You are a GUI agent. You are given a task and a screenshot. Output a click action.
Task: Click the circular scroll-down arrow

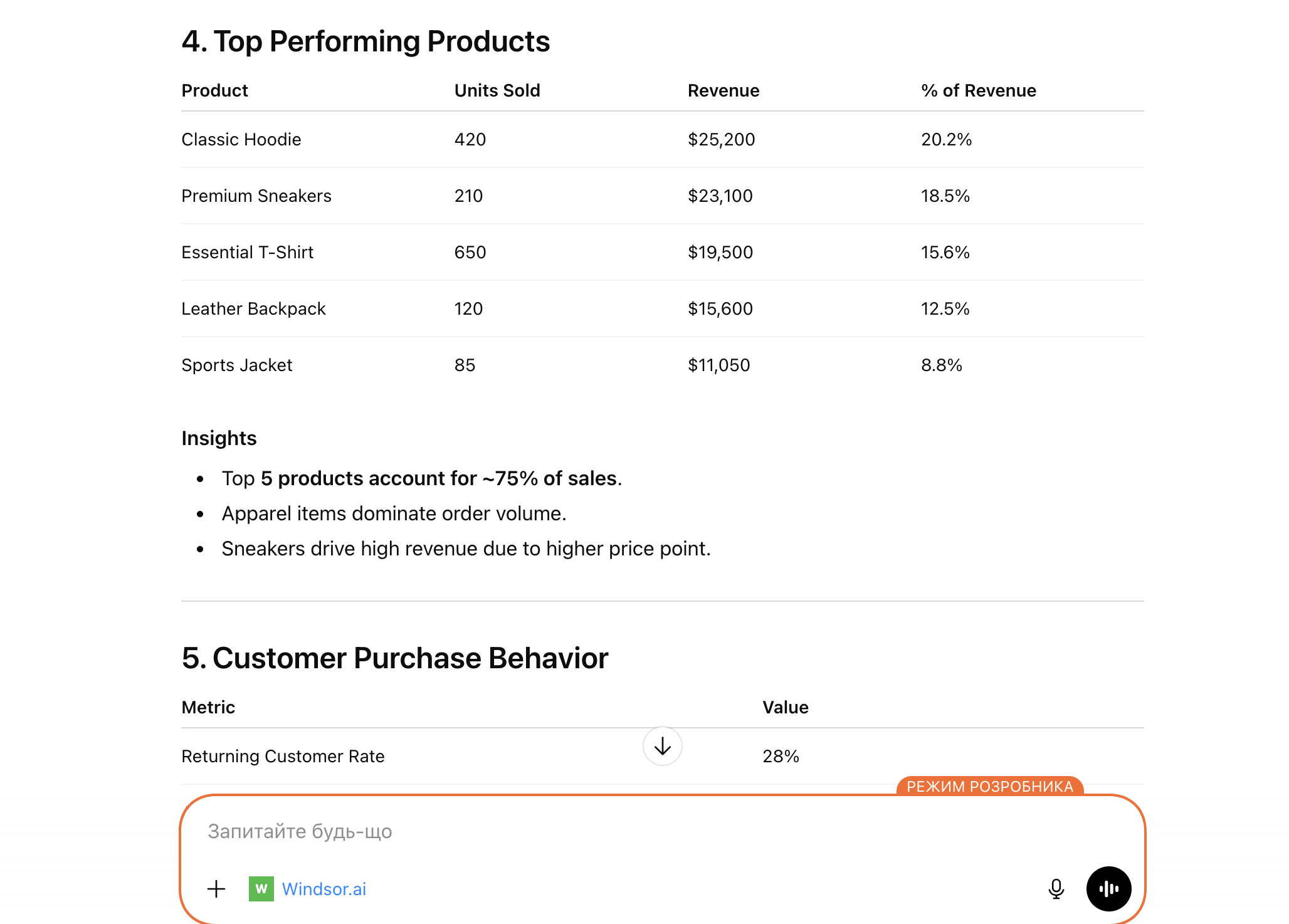662,746
